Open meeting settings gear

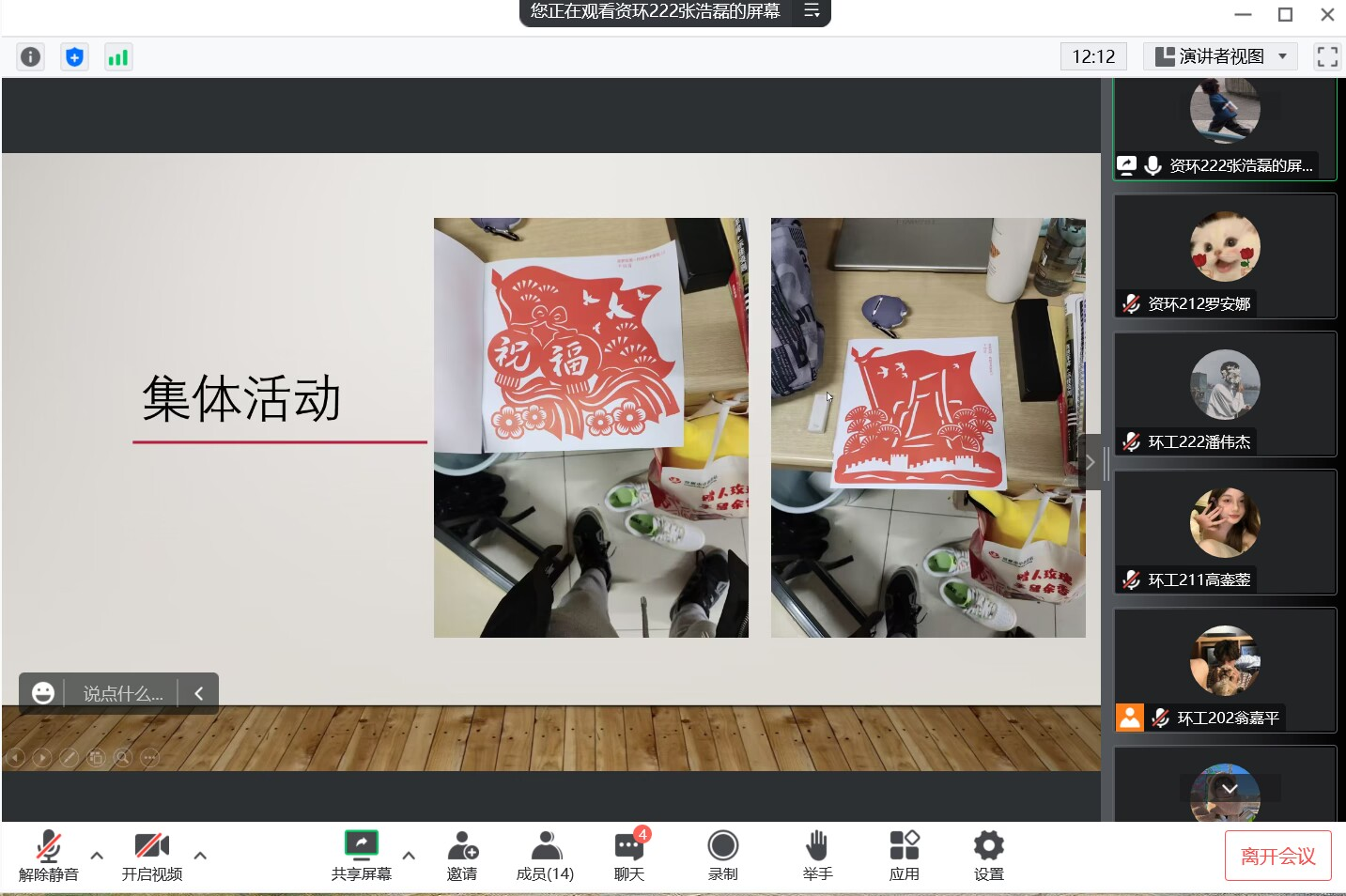[x=988, y=855]
